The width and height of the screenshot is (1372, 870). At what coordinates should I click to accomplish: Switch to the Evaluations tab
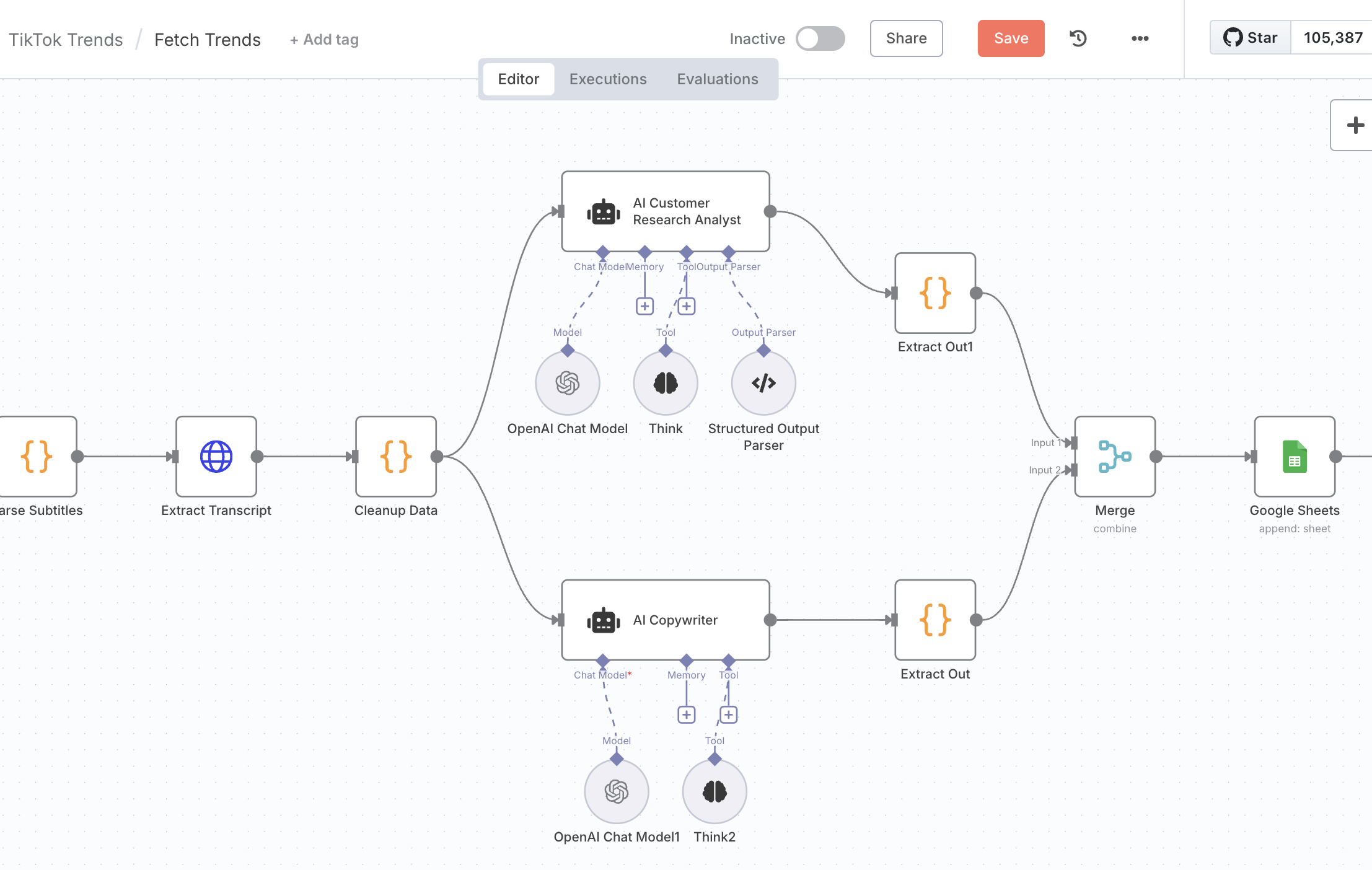(x=717, y=79)
